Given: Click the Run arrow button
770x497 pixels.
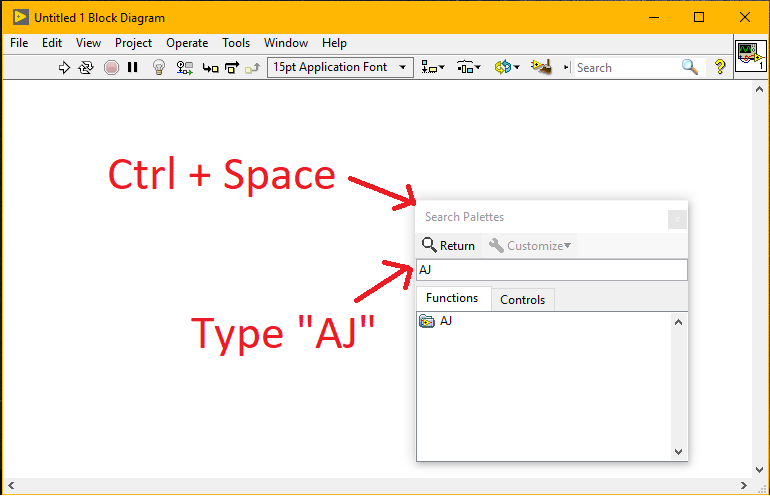Looking at the screenshot, I should (64, 68).
